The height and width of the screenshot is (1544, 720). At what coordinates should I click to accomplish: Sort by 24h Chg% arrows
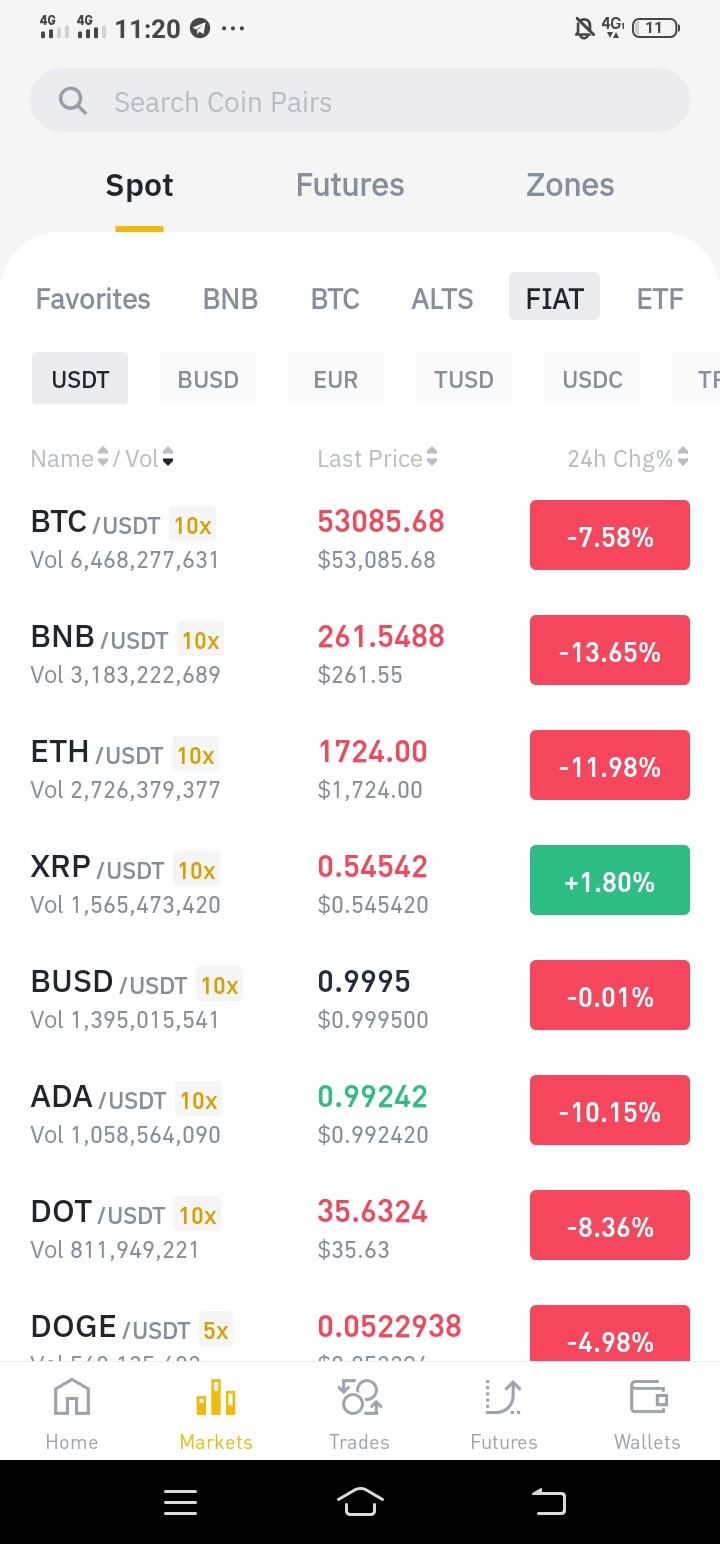683,458
